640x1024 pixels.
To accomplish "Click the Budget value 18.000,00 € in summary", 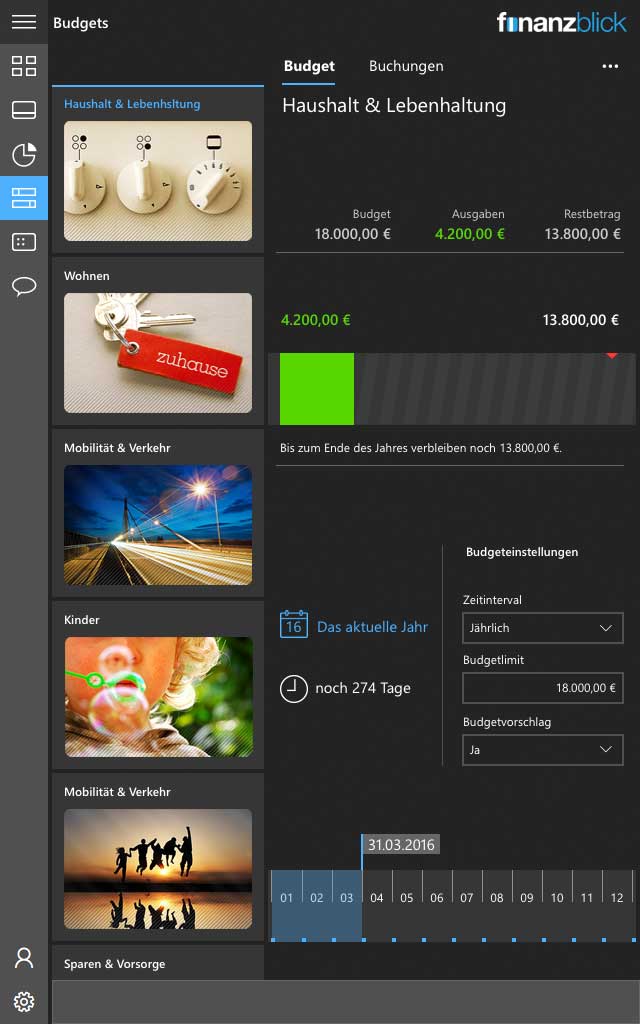I will (x=353, y=234).
